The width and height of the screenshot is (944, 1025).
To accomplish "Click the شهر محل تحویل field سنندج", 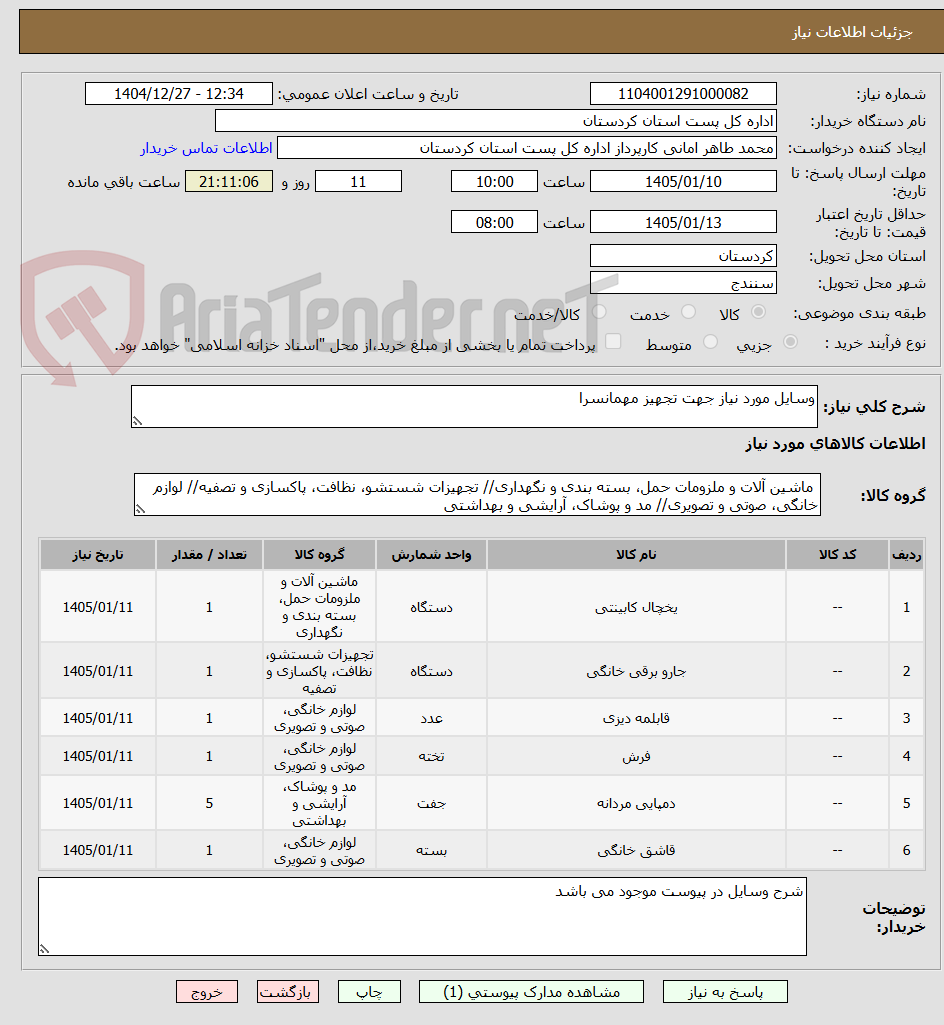I will point(683,283).
